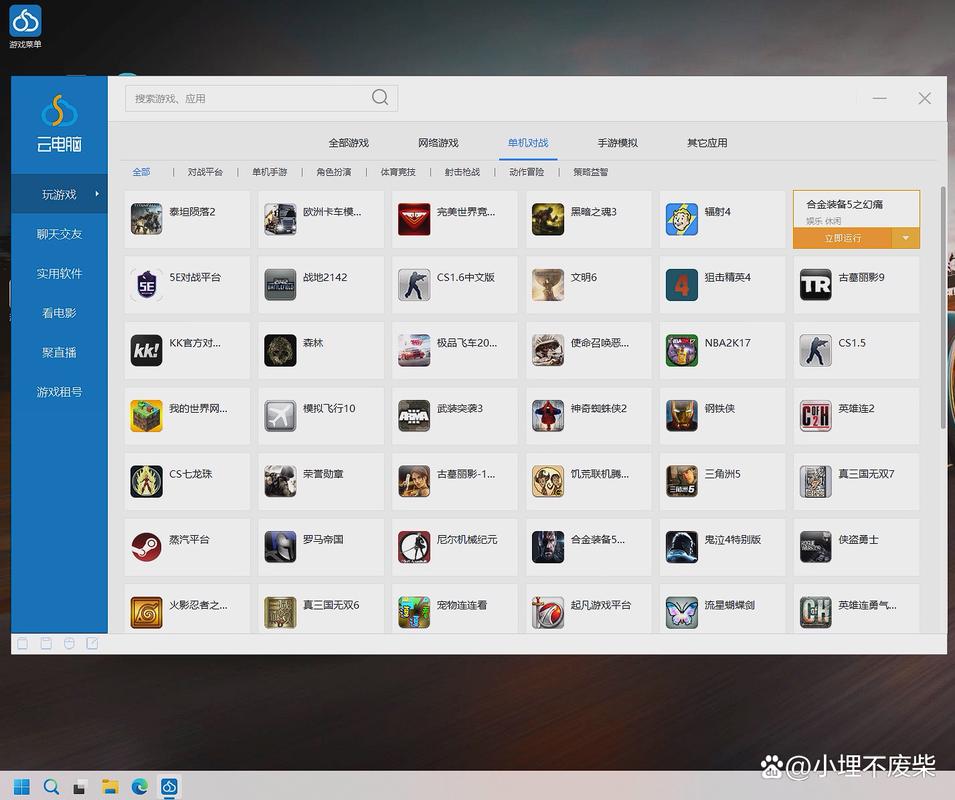The width and height of the screenshot is (955, 800).
Task: Open Need for Speed (极品飞车20...) icon
Action: 414,350
